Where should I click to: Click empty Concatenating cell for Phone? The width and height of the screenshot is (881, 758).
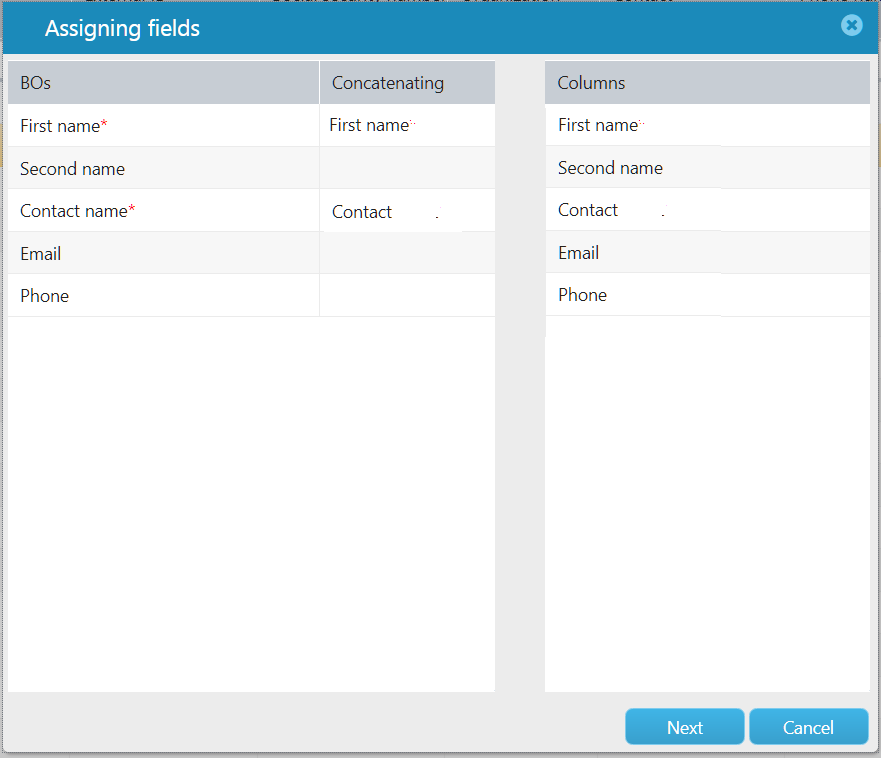pyautogui.click(x=407, y=296)
